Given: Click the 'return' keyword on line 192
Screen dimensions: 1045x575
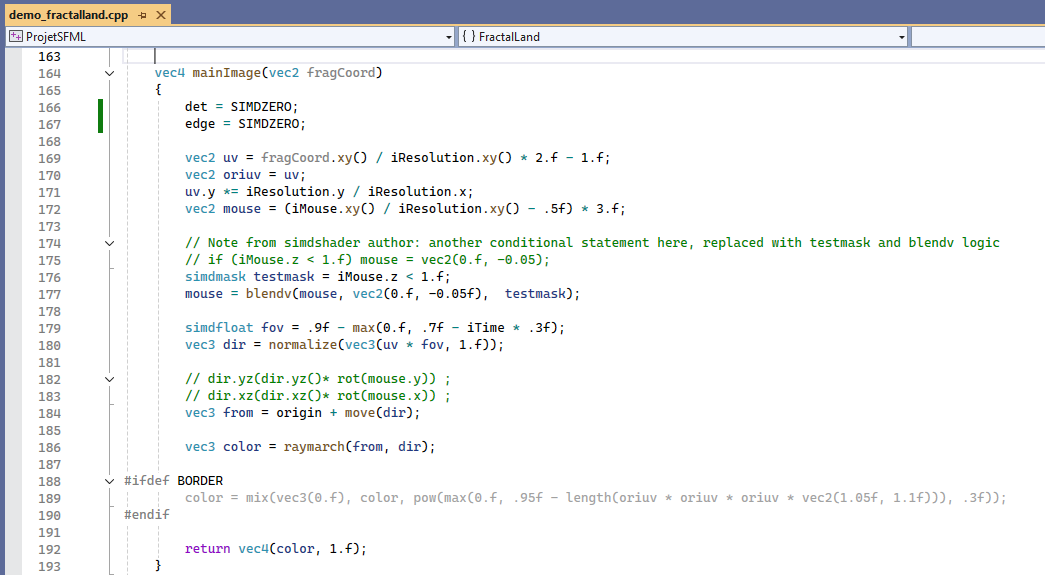Looking at the screenshot, I should click(x=207, y=548).
